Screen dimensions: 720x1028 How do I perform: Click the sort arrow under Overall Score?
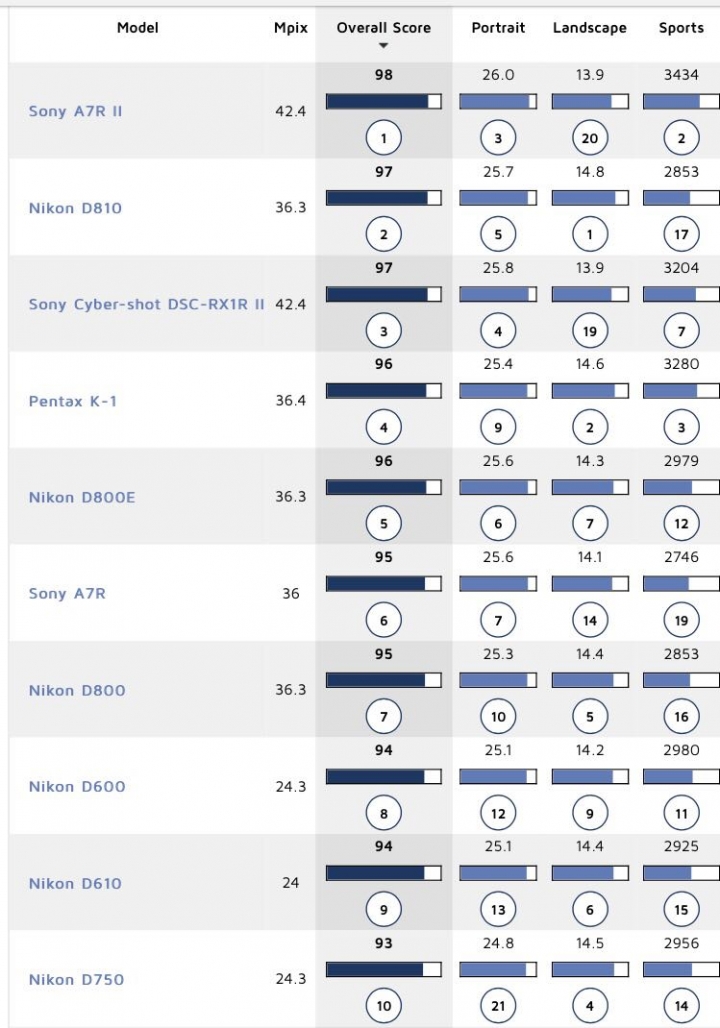[384, 46]
